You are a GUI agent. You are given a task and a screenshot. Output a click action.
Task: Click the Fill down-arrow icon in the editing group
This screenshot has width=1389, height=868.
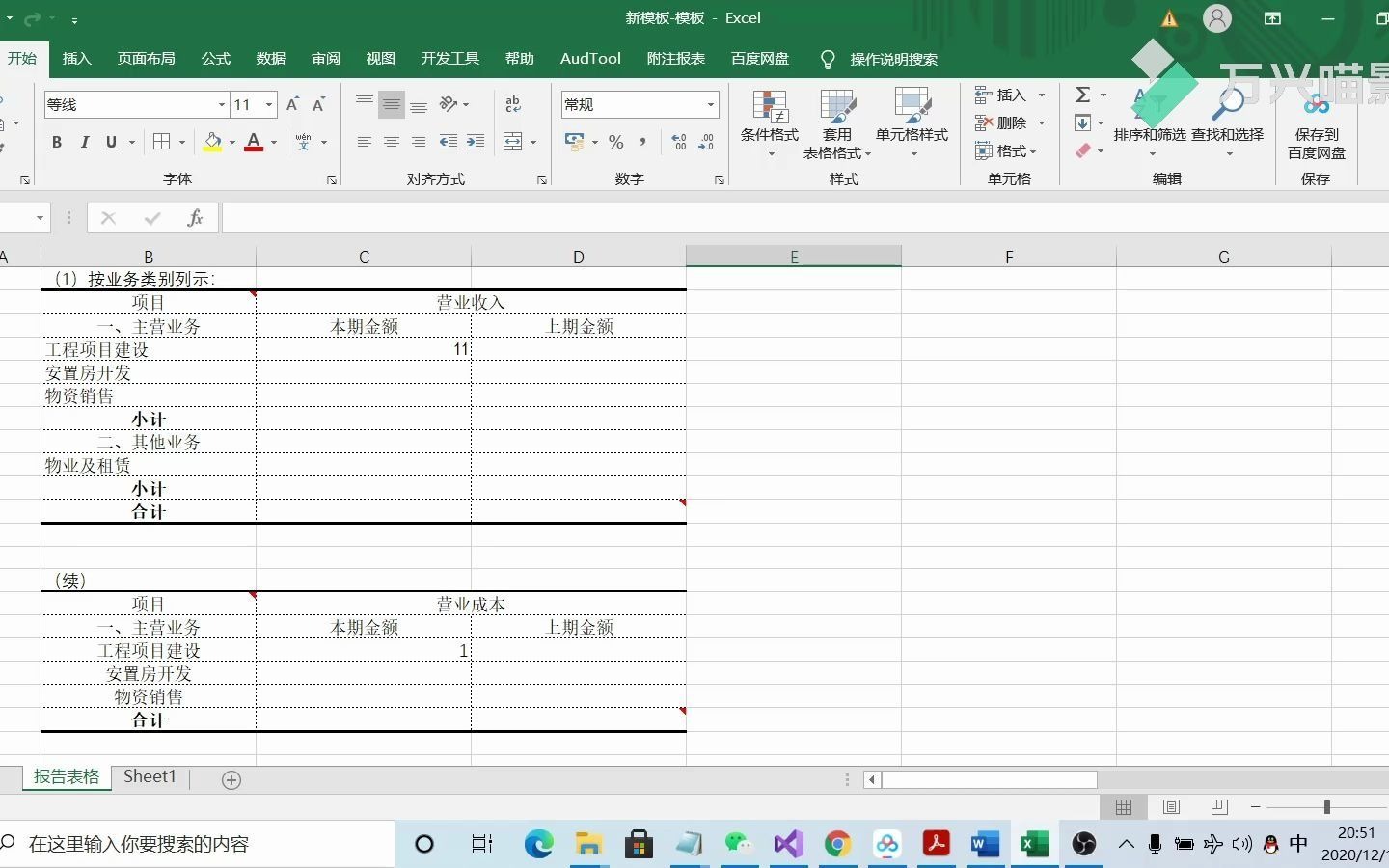coord(1083,122)
